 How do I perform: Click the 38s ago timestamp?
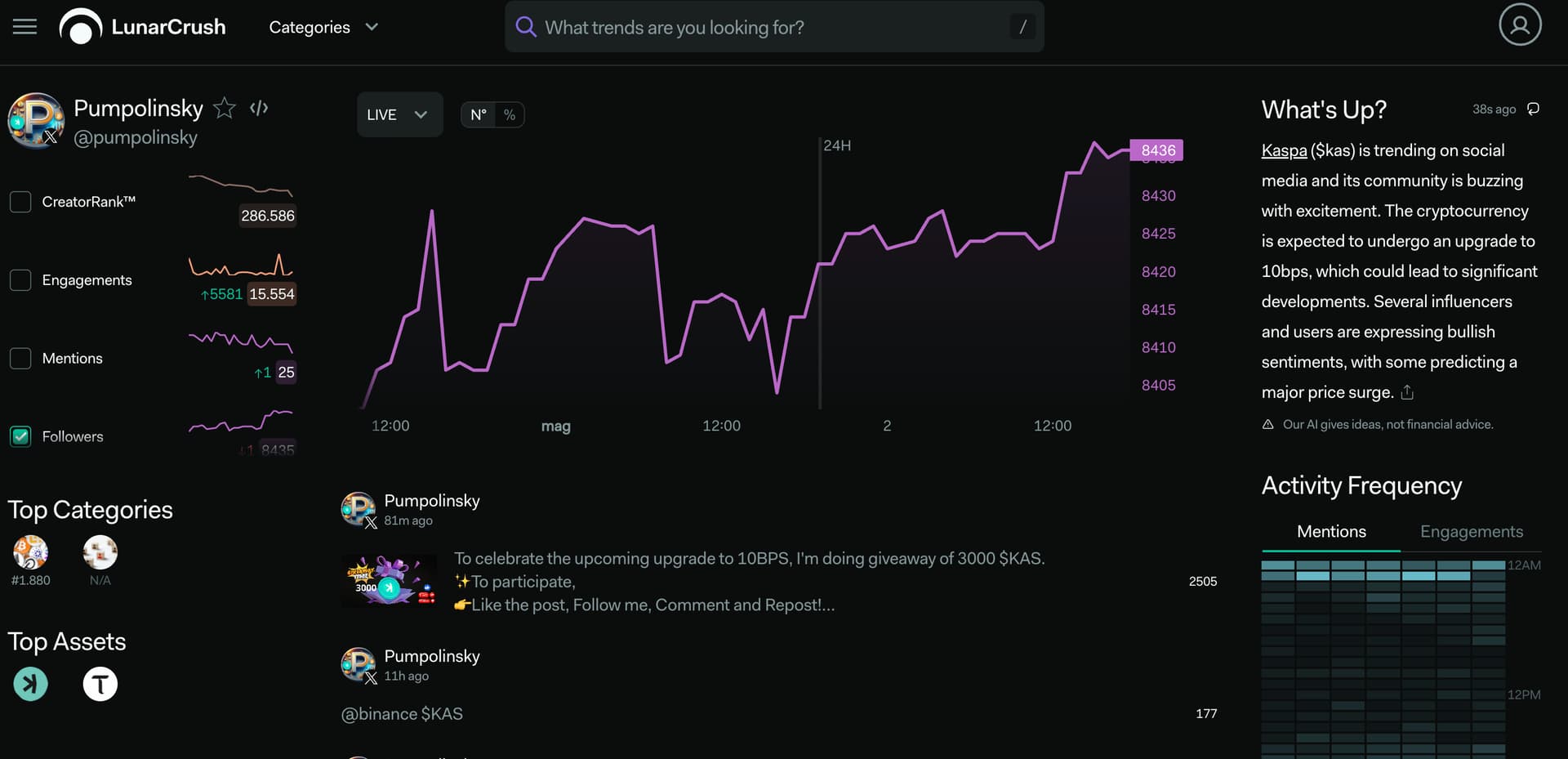coord(1494,109)
